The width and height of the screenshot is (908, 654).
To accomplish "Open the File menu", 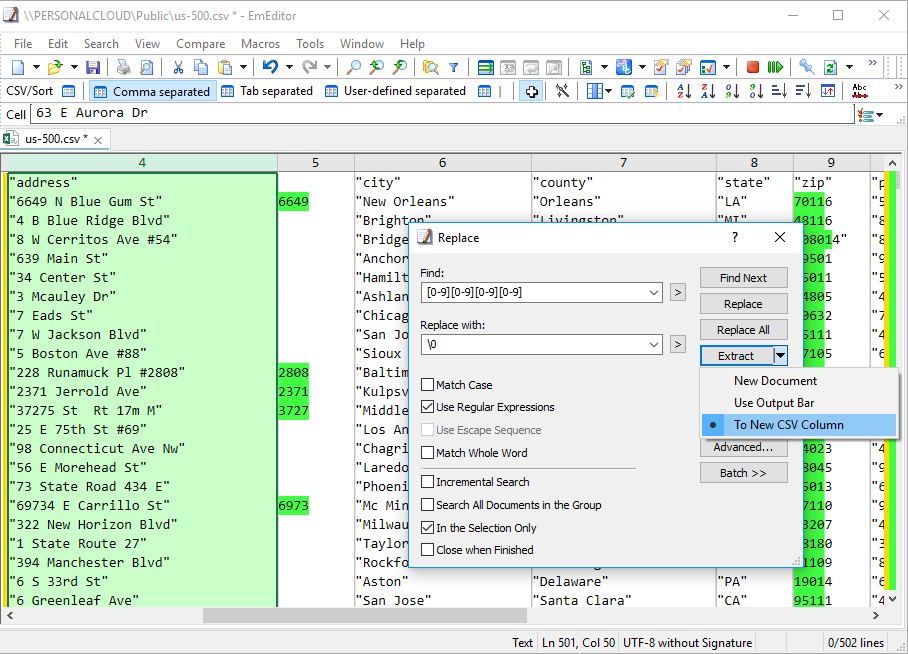I will tap(23, 44).
